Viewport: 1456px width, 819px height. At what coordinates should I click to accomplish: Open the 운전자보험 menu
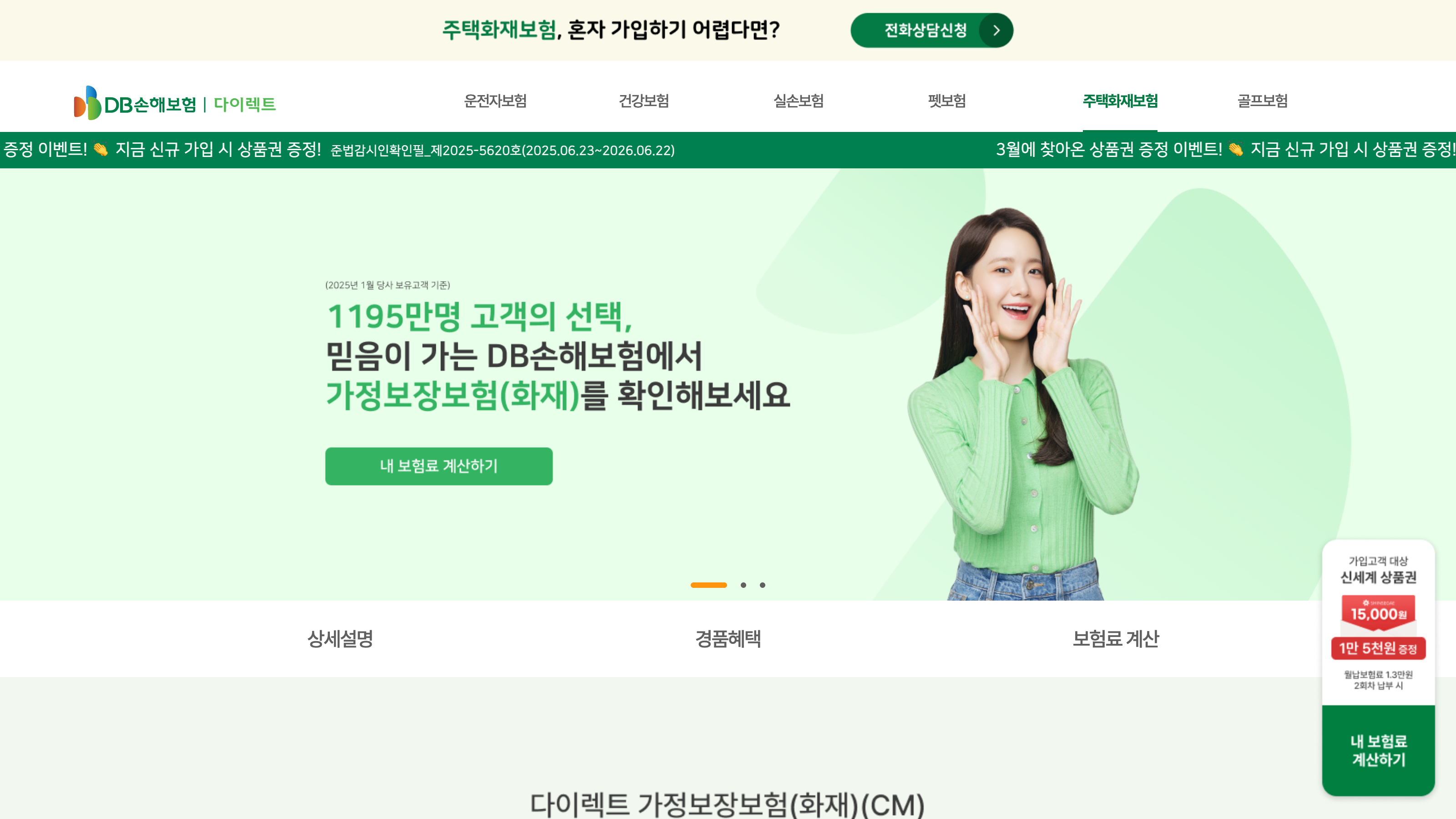[x=495, y=101]
